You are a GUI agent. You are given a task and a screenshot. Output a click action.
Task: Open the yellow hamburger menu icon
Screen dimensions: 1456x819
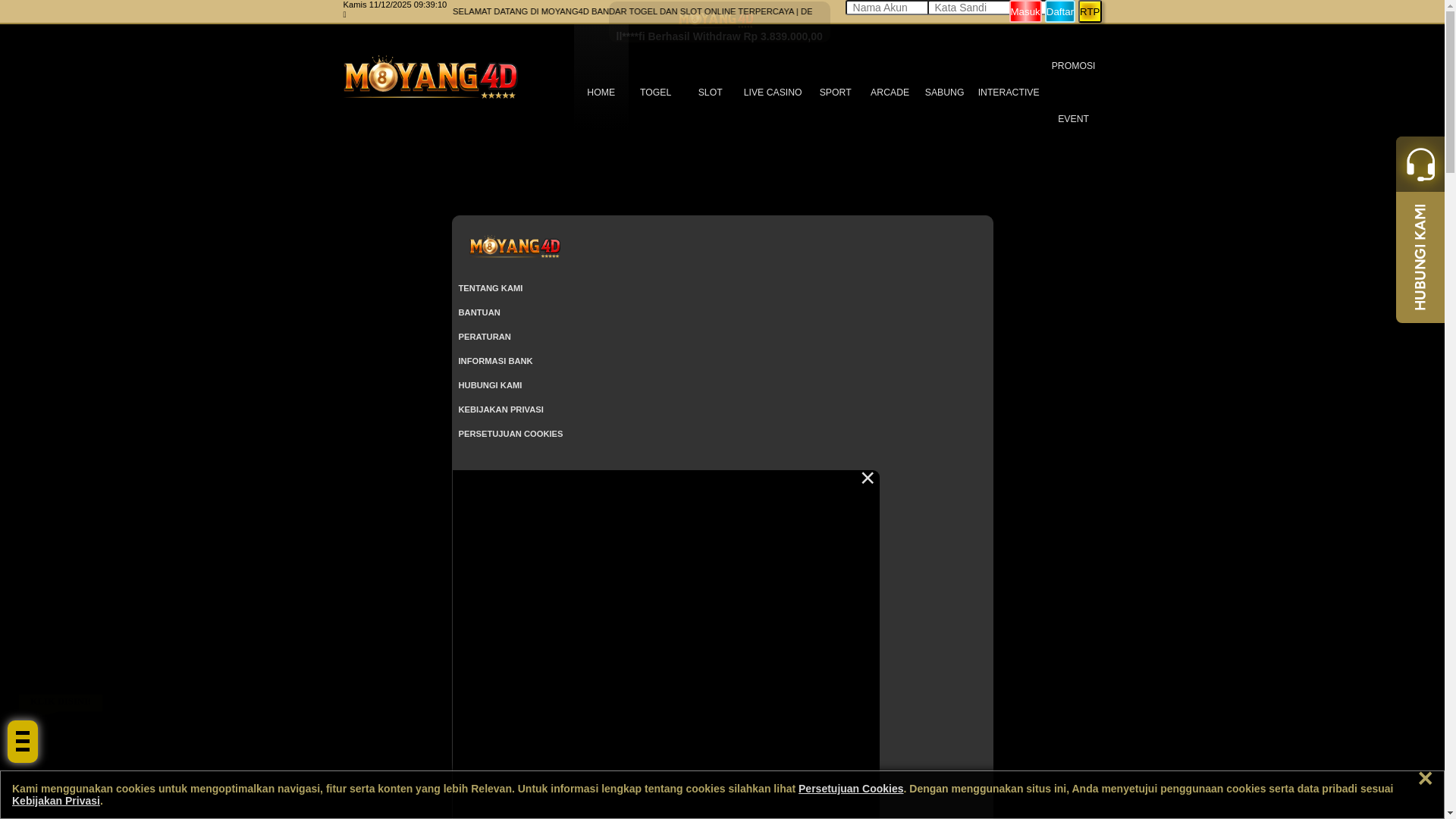point(23,741)
